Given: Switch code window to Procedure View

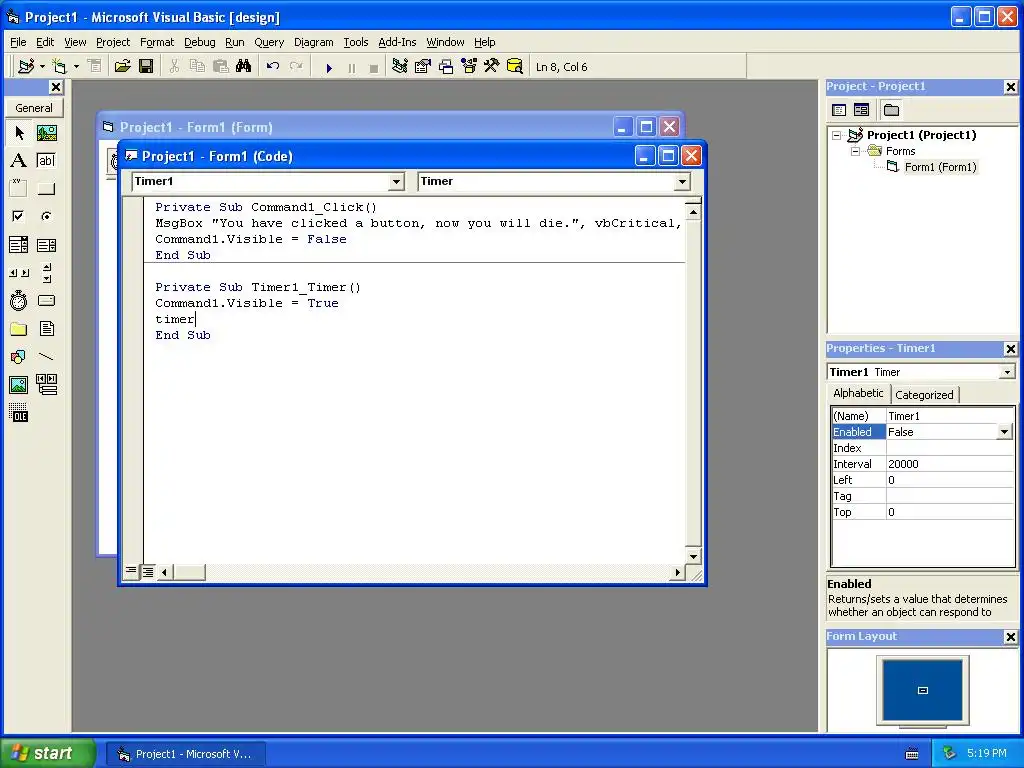Looking at the screenshot, I should click(x=131, y=571).
